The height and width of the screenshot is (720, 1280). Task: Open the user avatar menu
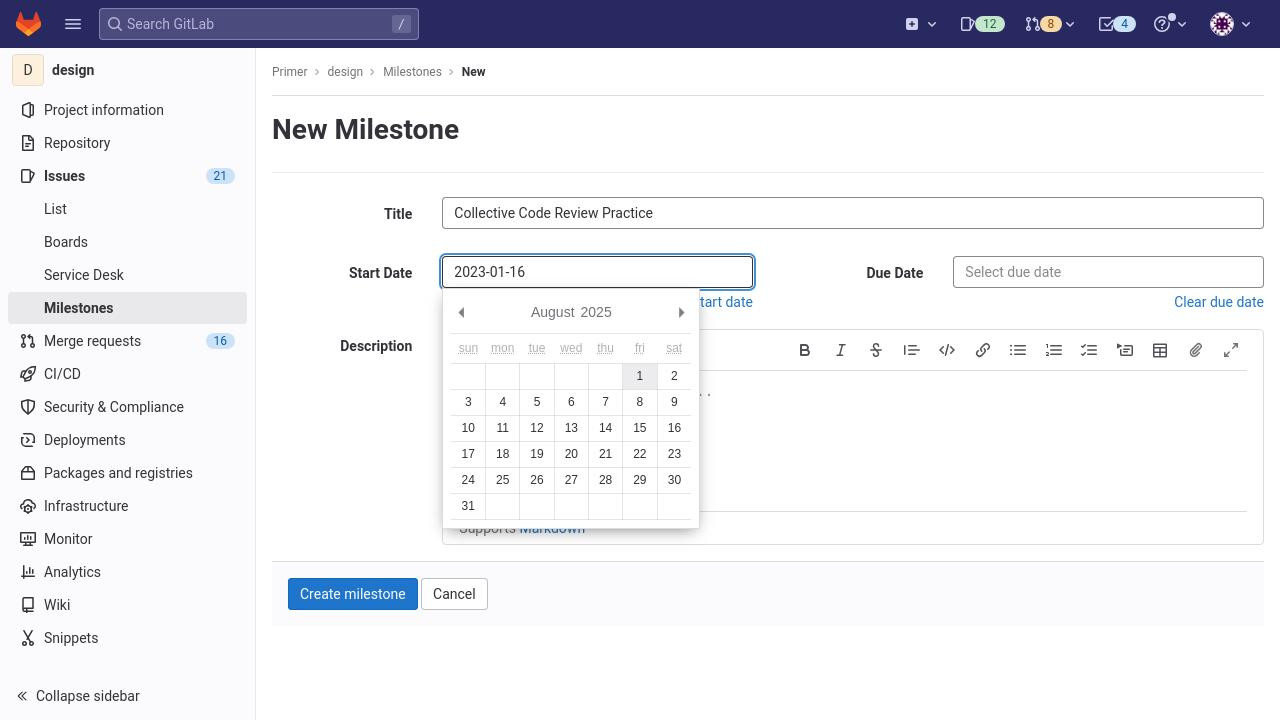pos(1230,24)
